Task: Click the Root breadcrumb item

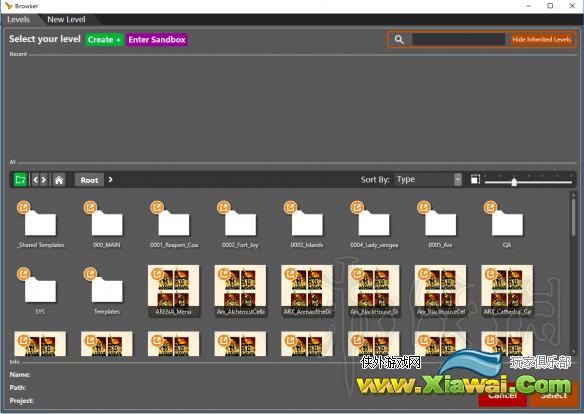Action: tap(89, 180)
